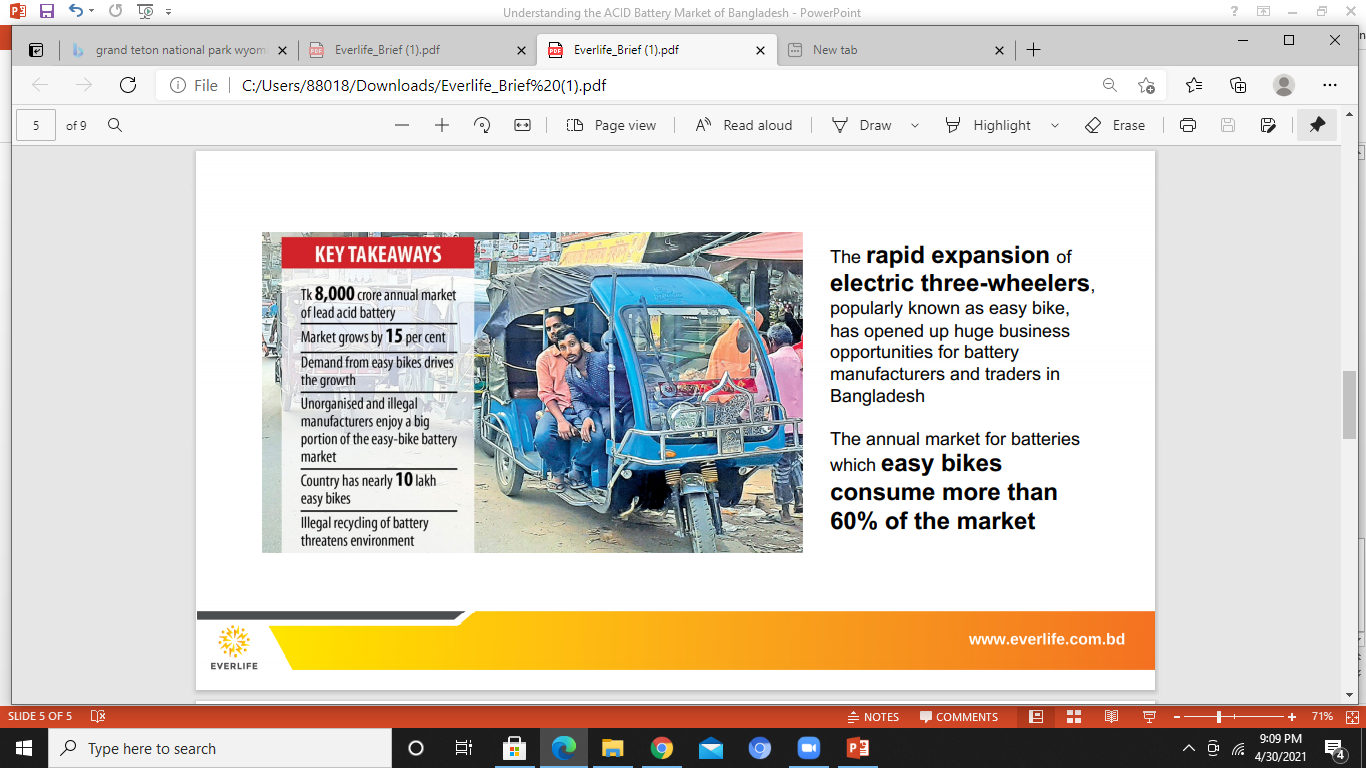The height and width of the screenshot is (768, 1366).
Task: Go forward in Edge browser
Action: [84, 85]
